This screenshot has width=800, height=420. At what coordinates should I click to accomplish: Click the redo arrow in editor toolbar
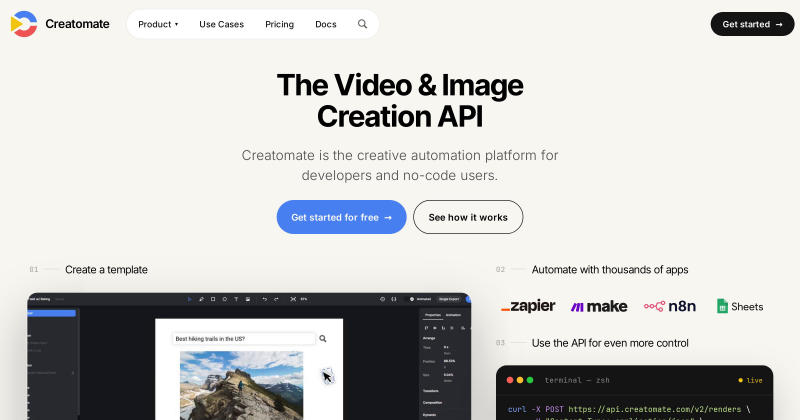coord(276,299)
